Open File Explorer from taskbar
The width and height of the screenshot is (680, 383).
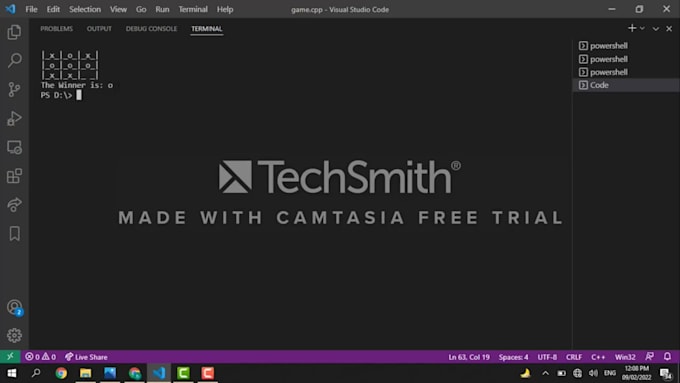(85, 373)
